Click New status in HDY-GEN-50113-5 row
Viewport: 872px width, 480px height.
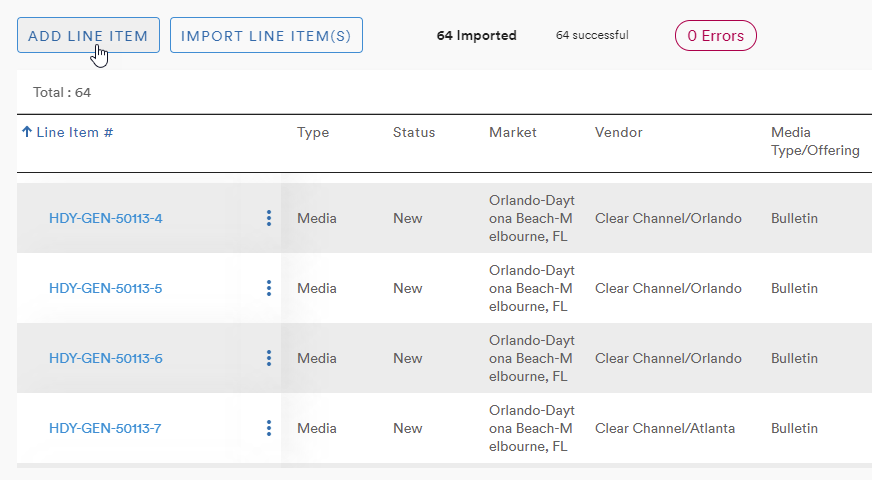tap(408, 288)
